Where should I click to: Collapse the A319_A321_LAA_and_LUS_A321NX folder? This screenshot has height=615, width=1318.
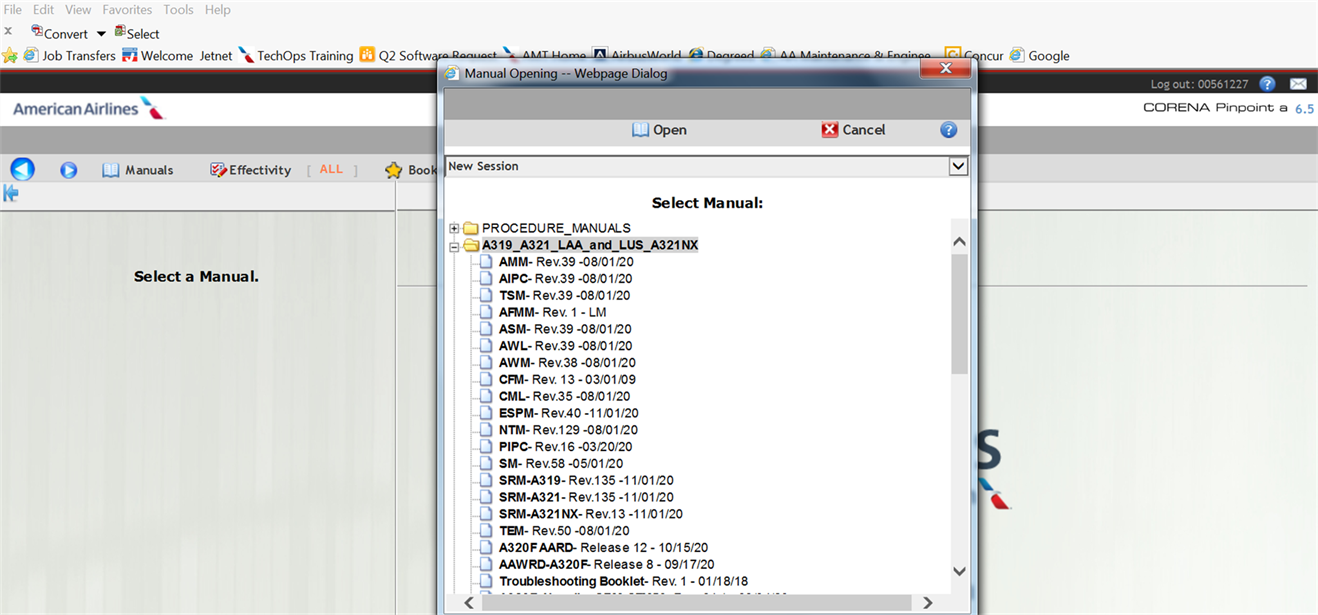click(x=454, y=245)
